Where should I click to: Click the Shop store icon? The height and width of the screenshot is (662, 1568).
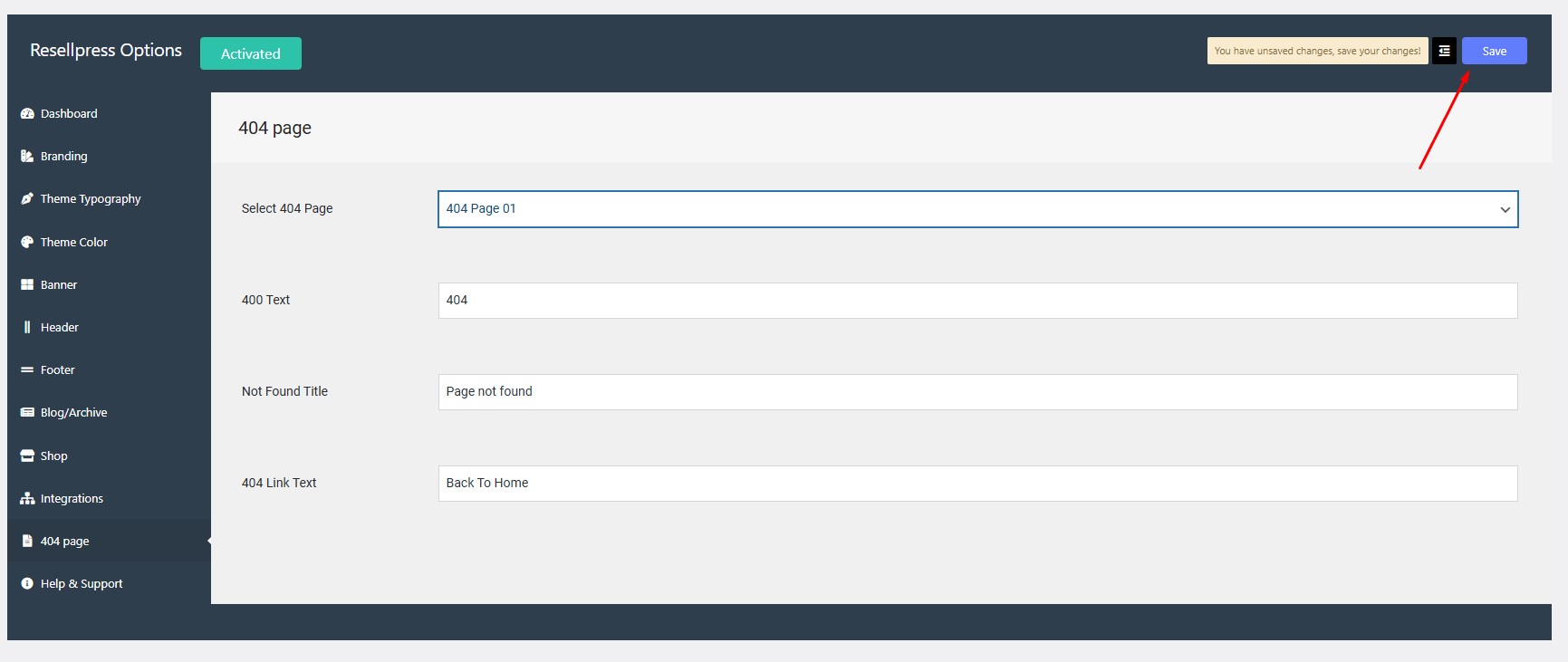(27, 456)
